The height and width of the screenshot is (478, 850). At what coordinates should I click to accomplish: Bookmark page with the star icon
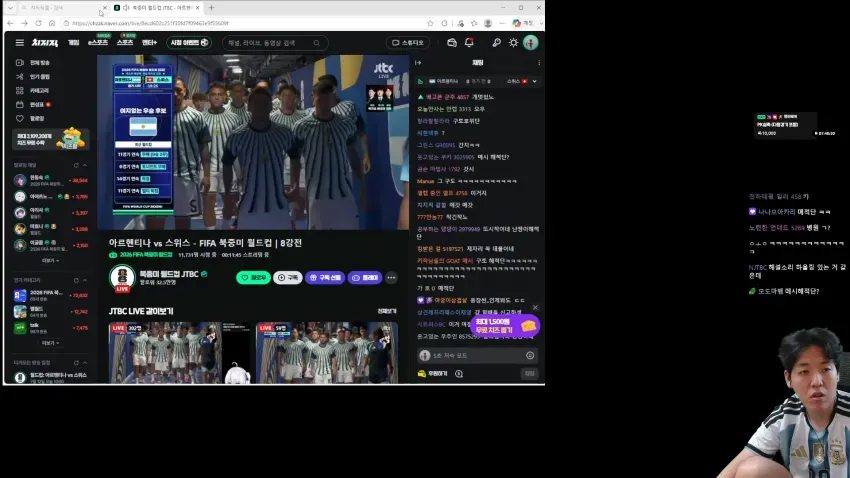(x=430, y=23)
